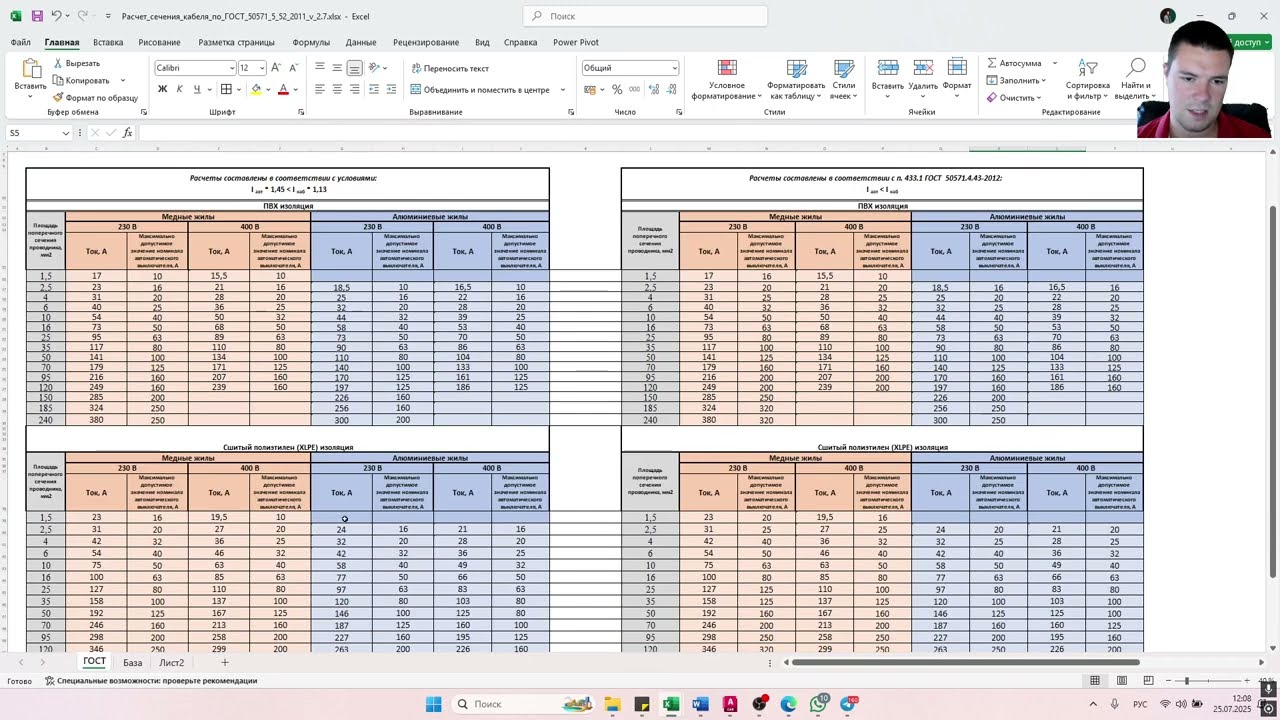Open the Рецензирование ribbon tab
1280x720 pixels.
pos(426,42)
